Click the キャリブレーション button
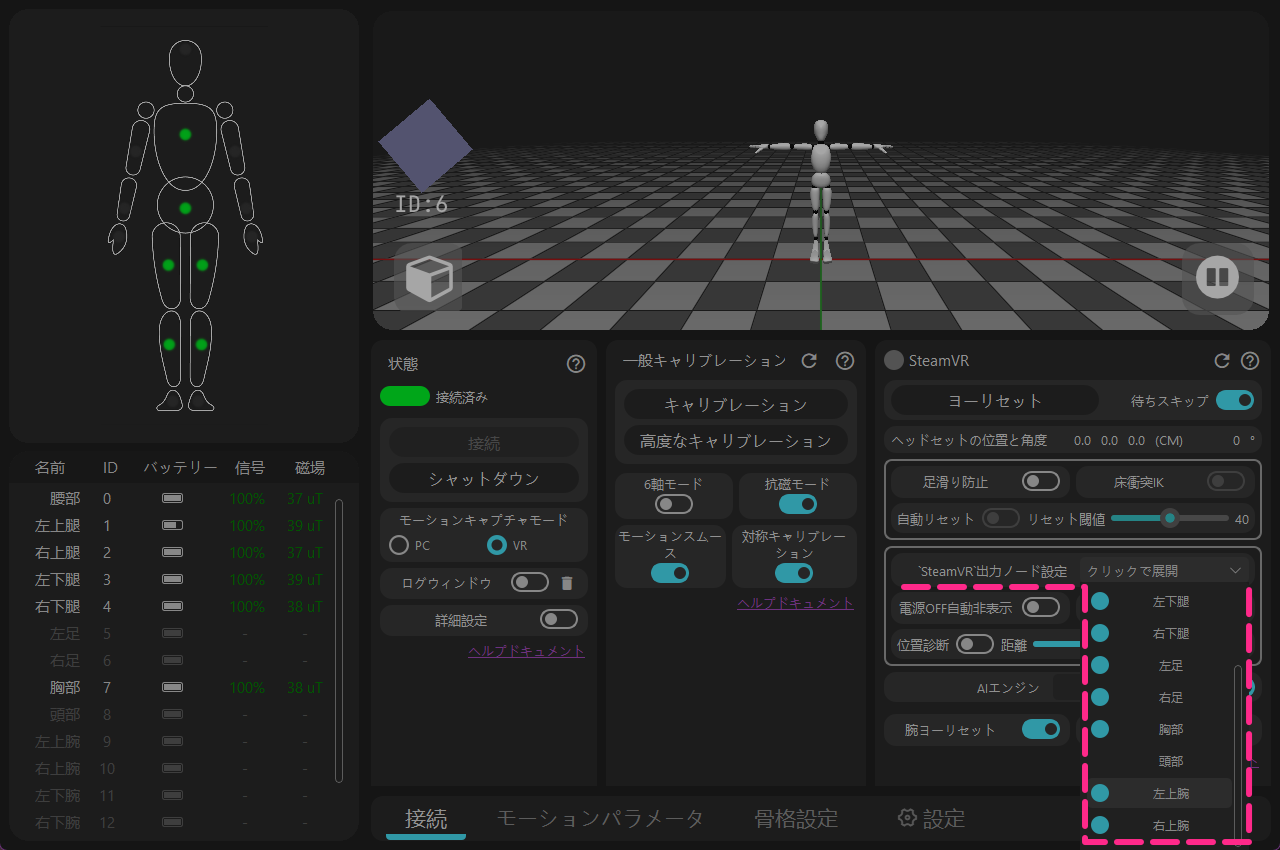The width and height of the screenshot is (1280, 850). click(x=736, y=404)
